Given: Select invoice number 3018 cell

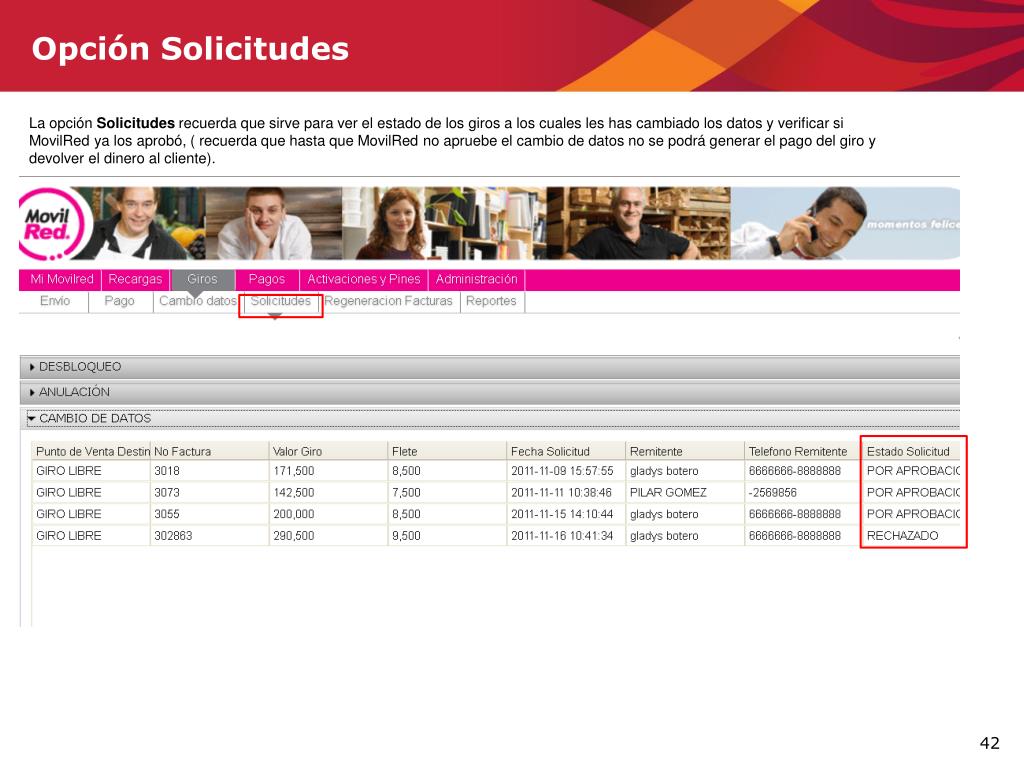Looking at the screenshot, I should (210, 471).
